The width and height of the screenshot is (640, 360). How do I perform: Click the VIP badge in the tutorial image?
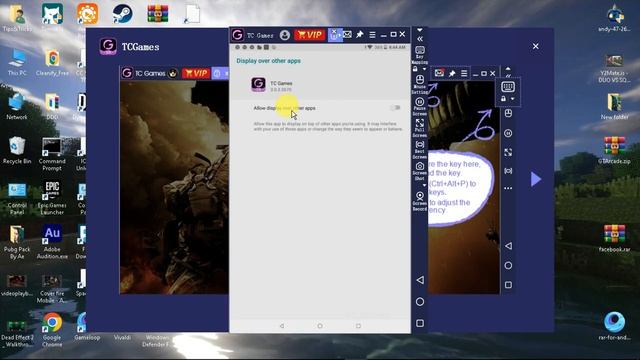click(x=196, y=73)
